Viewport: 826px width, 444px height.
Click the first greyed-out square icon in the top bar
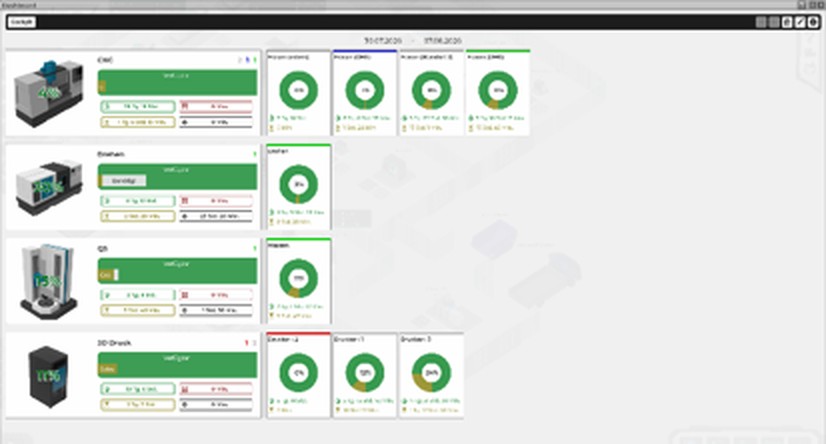(x=761, y=22)
